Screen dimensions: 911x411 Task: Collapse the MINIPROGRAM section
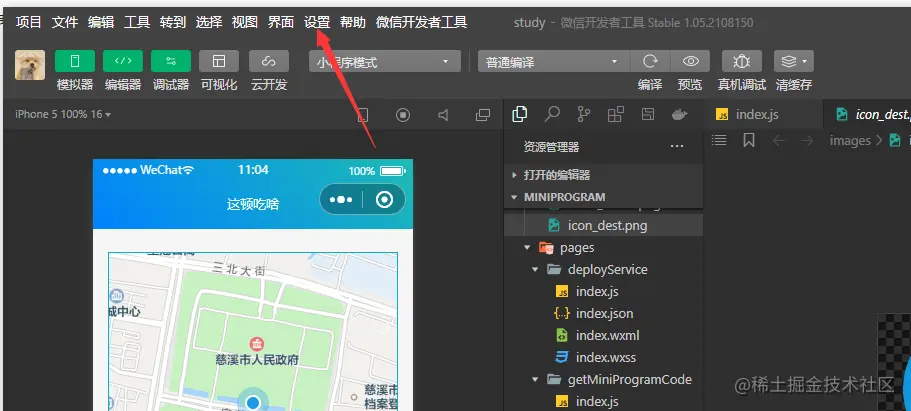tap(604, 197)
